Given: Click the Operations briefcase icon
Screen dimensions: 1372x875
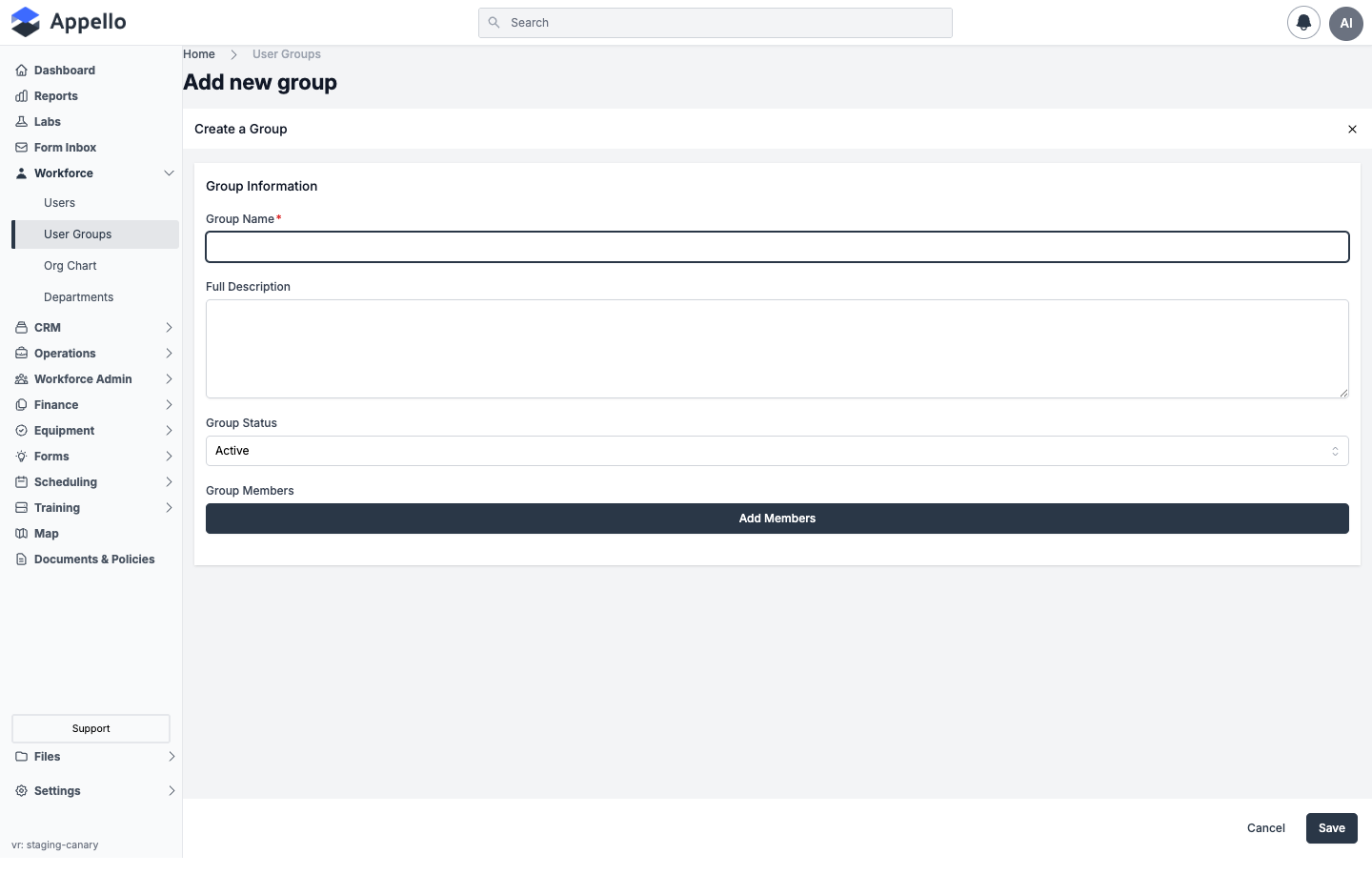Looking at the screenshot, I should pos(21,354).
